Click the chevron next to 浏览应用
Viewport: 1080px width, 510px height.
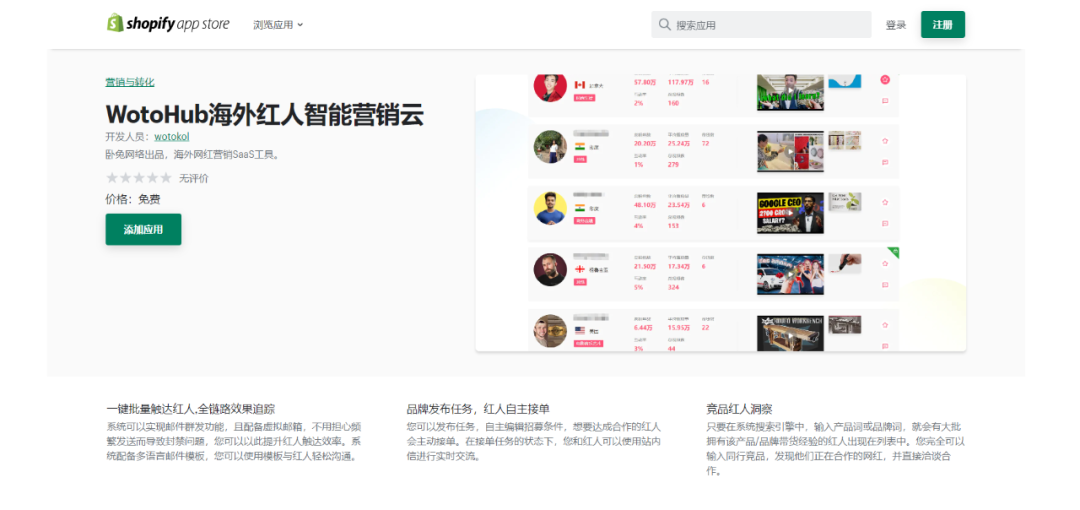click(300, 25)
